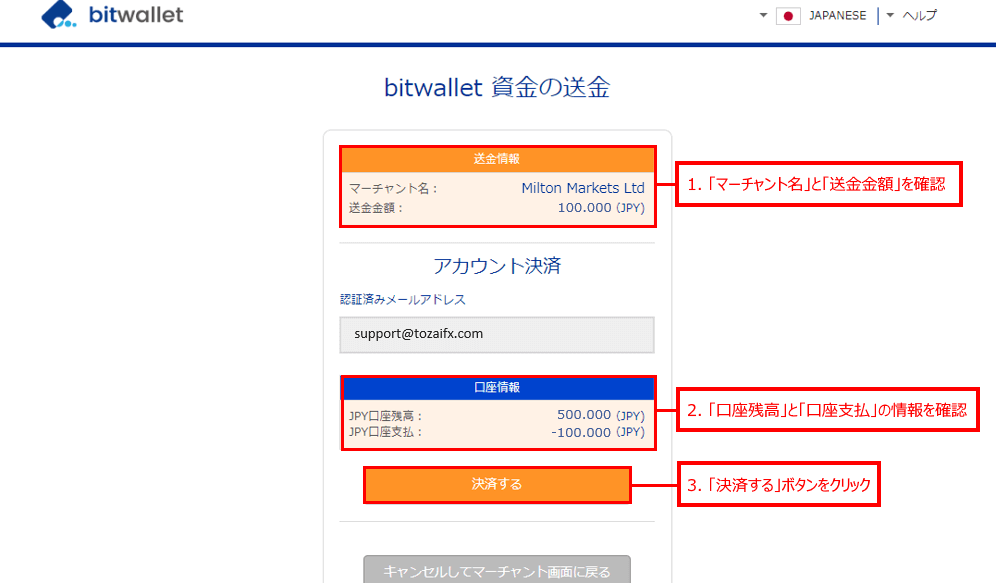Open the language selection dropdown arrow
This screenshot has width=996, height=583.
point(762,16)
